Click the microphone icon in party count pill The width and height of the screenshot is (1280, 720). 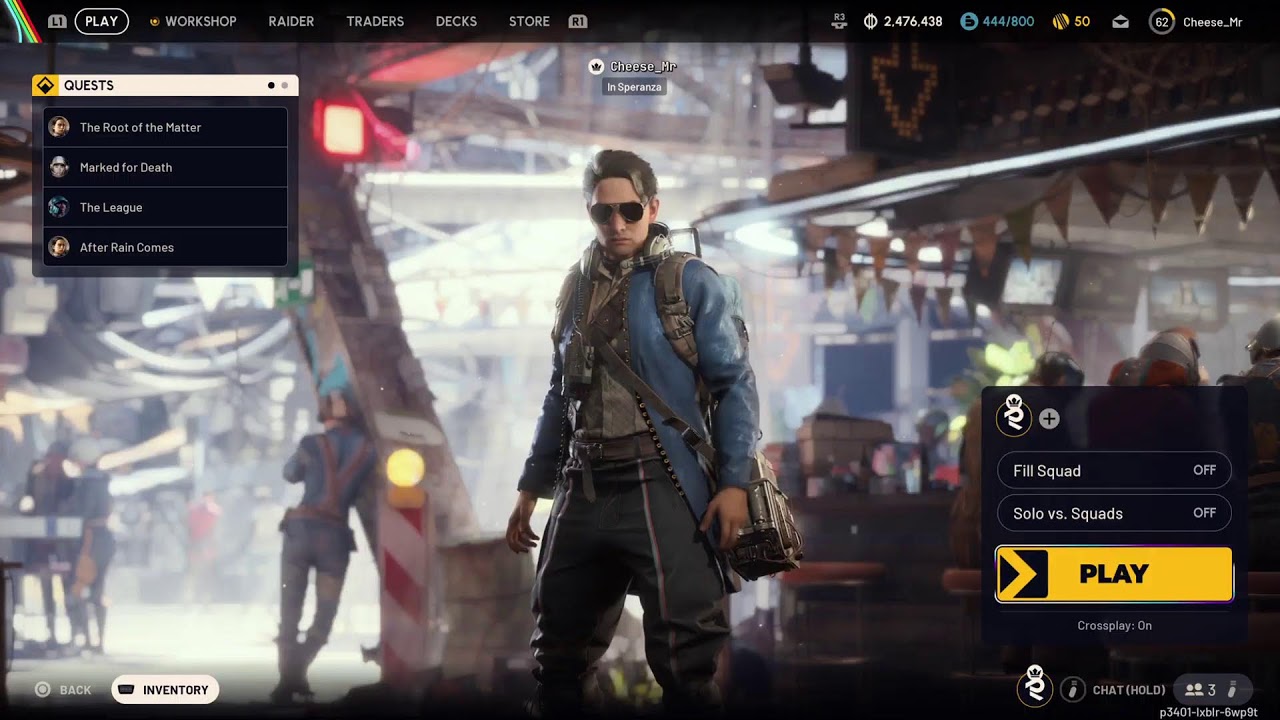pyautogui.click(x=1232, y=689)
